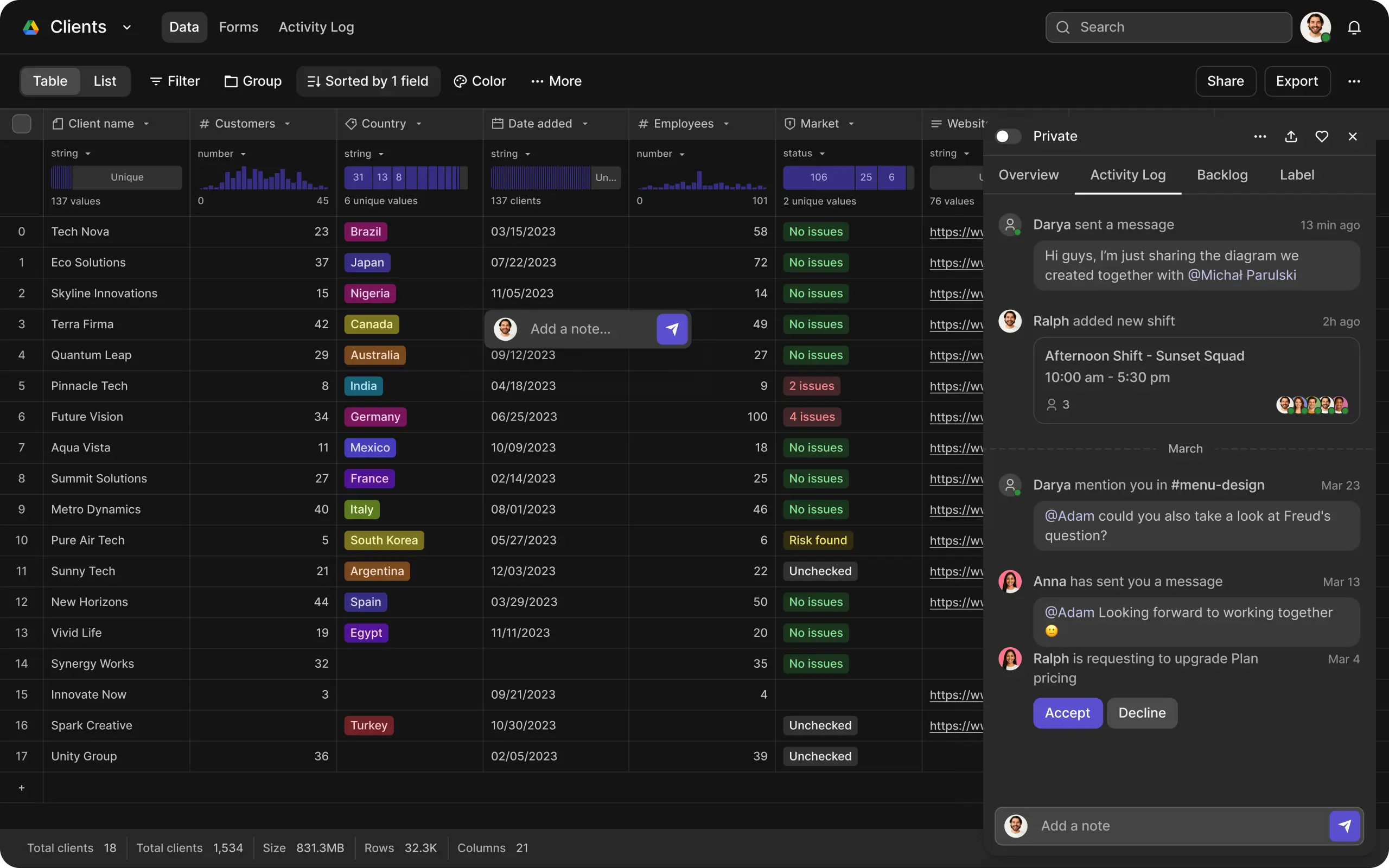Open Market column status type dropdown

coord(822,154)
